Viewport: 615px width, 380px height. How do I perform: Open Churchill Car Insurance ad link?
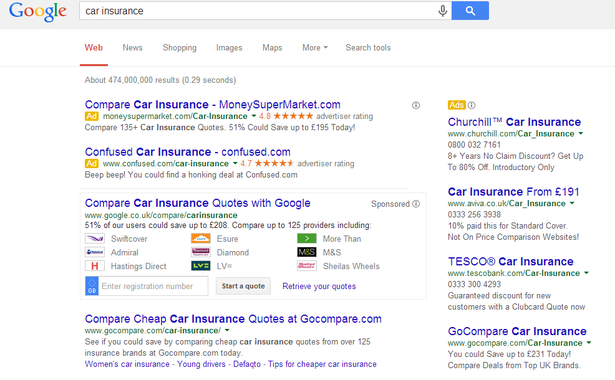(x=514, y=122)
